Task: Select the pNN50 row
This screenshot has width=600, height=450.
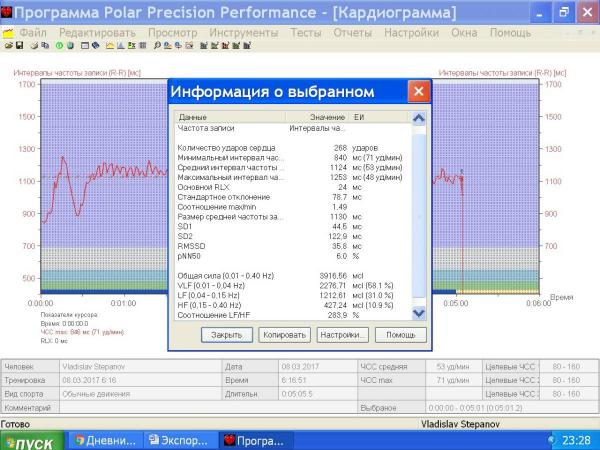Action: tap(293, 256)
